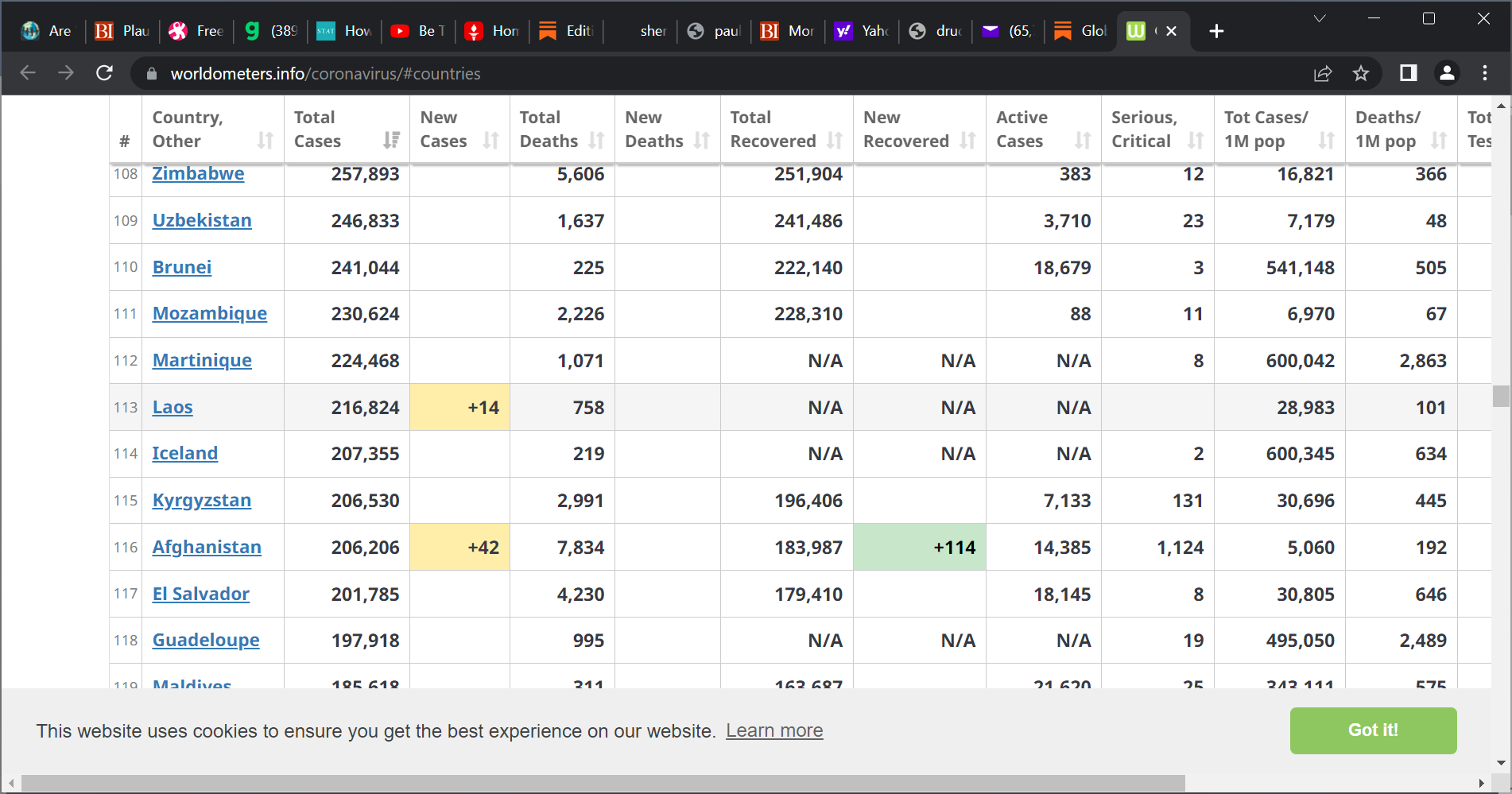Switch to the 'paul' tab

(x=714, y=31)
